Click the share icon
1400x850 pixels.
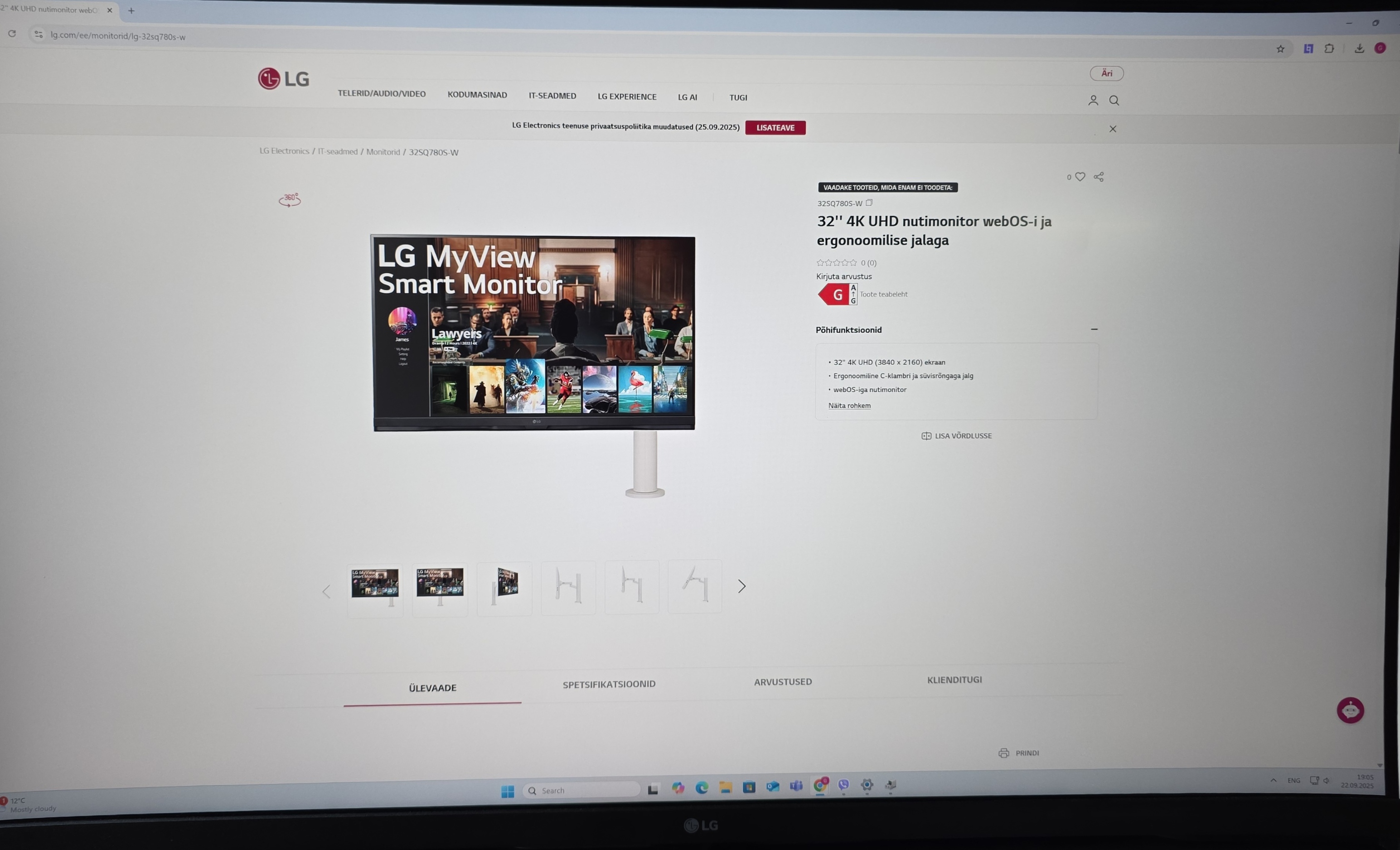coord(1099,177)
